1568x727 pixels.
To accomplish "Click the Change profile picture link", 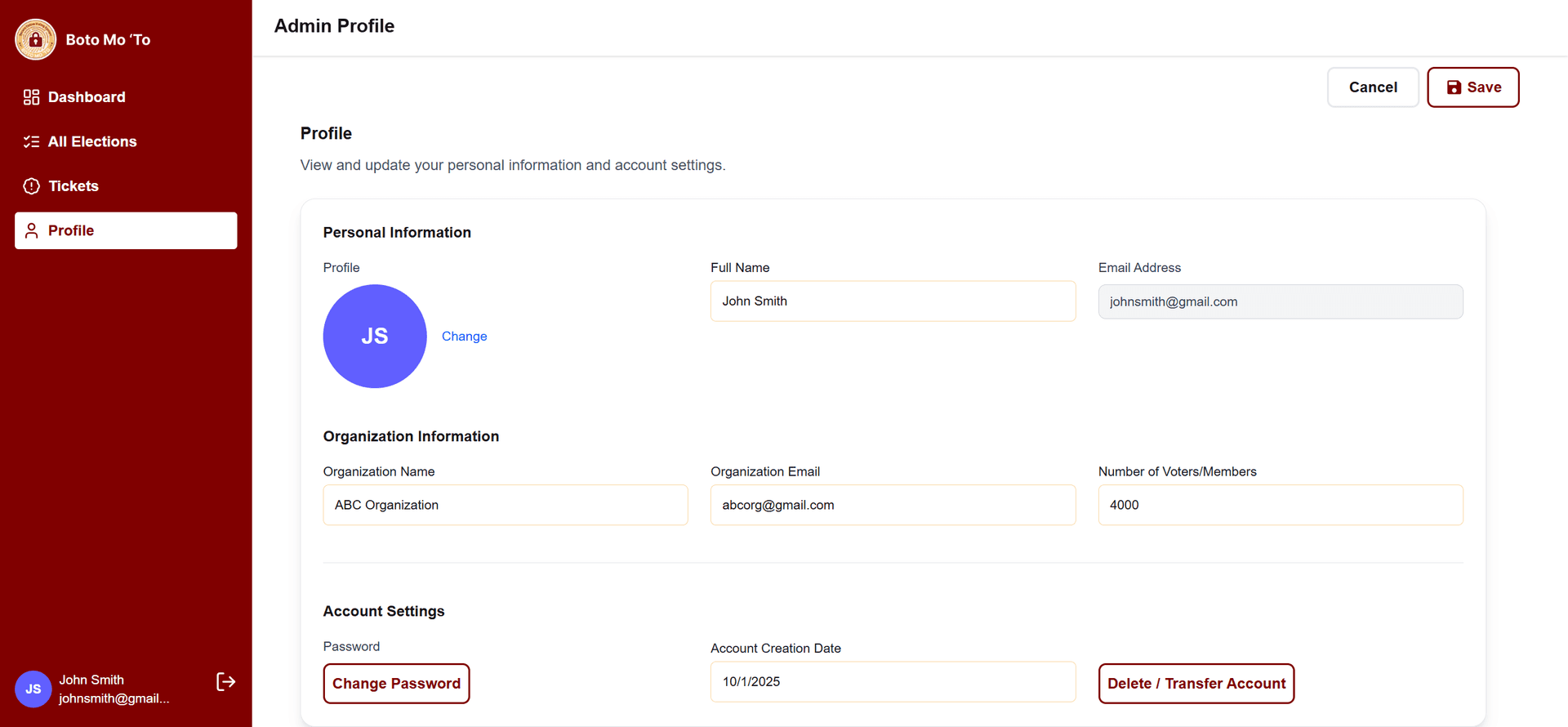I will click(464, 337).
